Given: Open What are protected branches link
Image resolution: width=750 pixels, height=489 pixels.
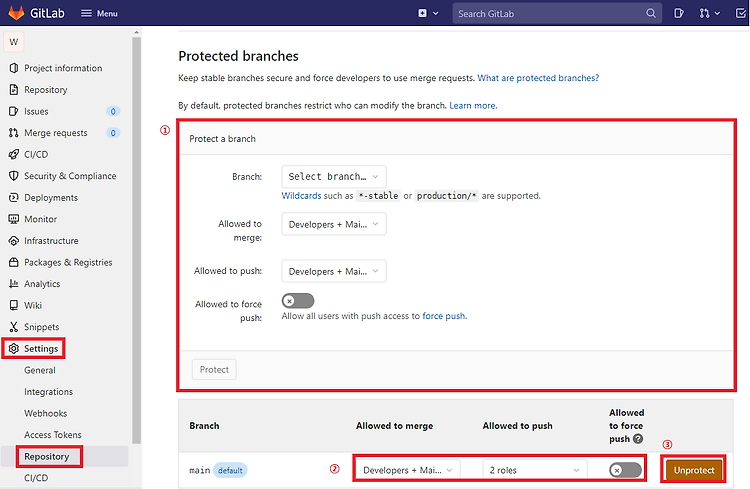Looking at the screenshot, I should point(538,78).
